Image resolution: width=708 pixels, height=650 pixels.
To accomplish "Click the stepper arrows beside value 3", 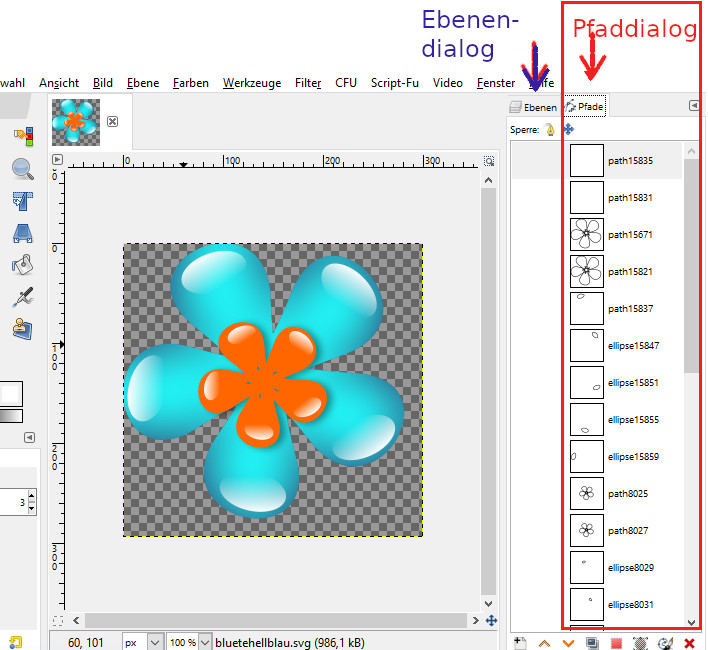I will [32, 502].
